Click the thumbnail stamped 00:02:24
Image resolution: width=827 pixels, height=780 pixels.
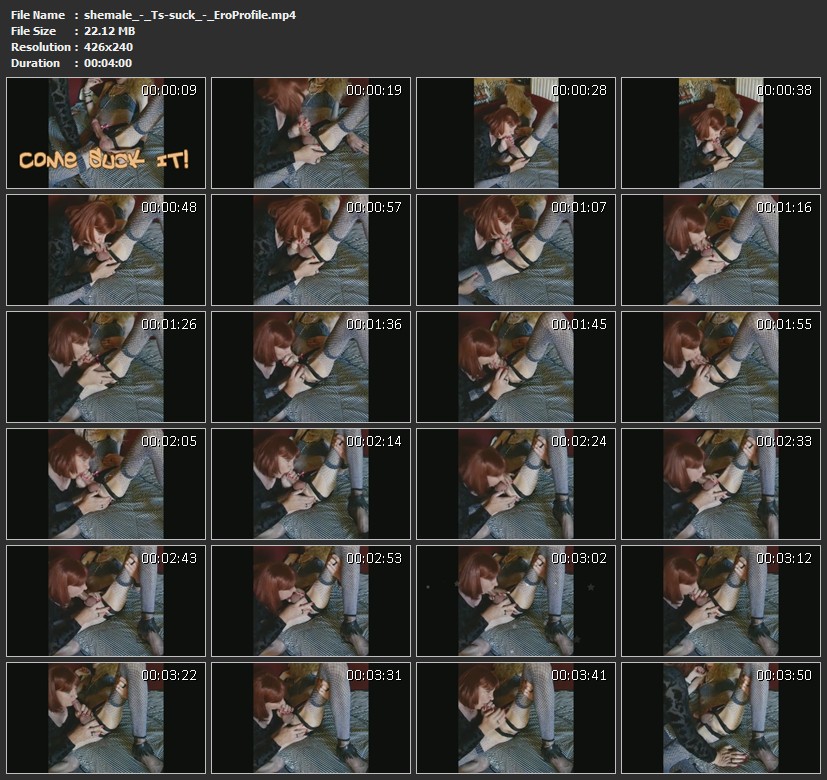pyautogui.click(x=516, y=484)
